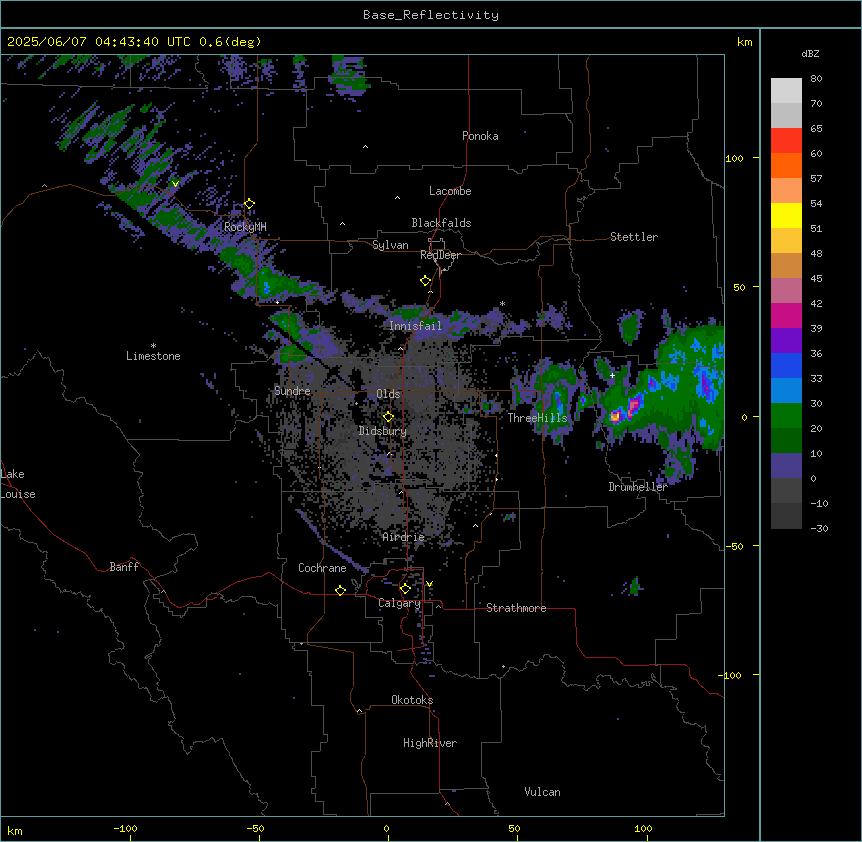Screen dimensions: 862x842
Task: Click the Drumheller label
Action: pos(638,487)
